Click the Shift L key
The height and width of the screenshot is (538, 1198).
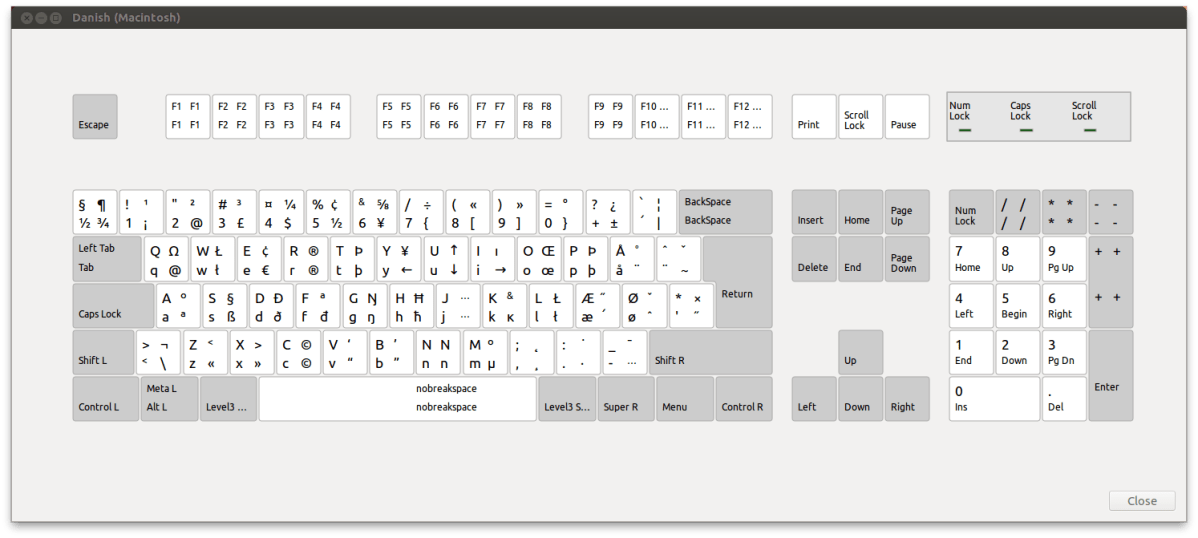click(x=103, y=352)
